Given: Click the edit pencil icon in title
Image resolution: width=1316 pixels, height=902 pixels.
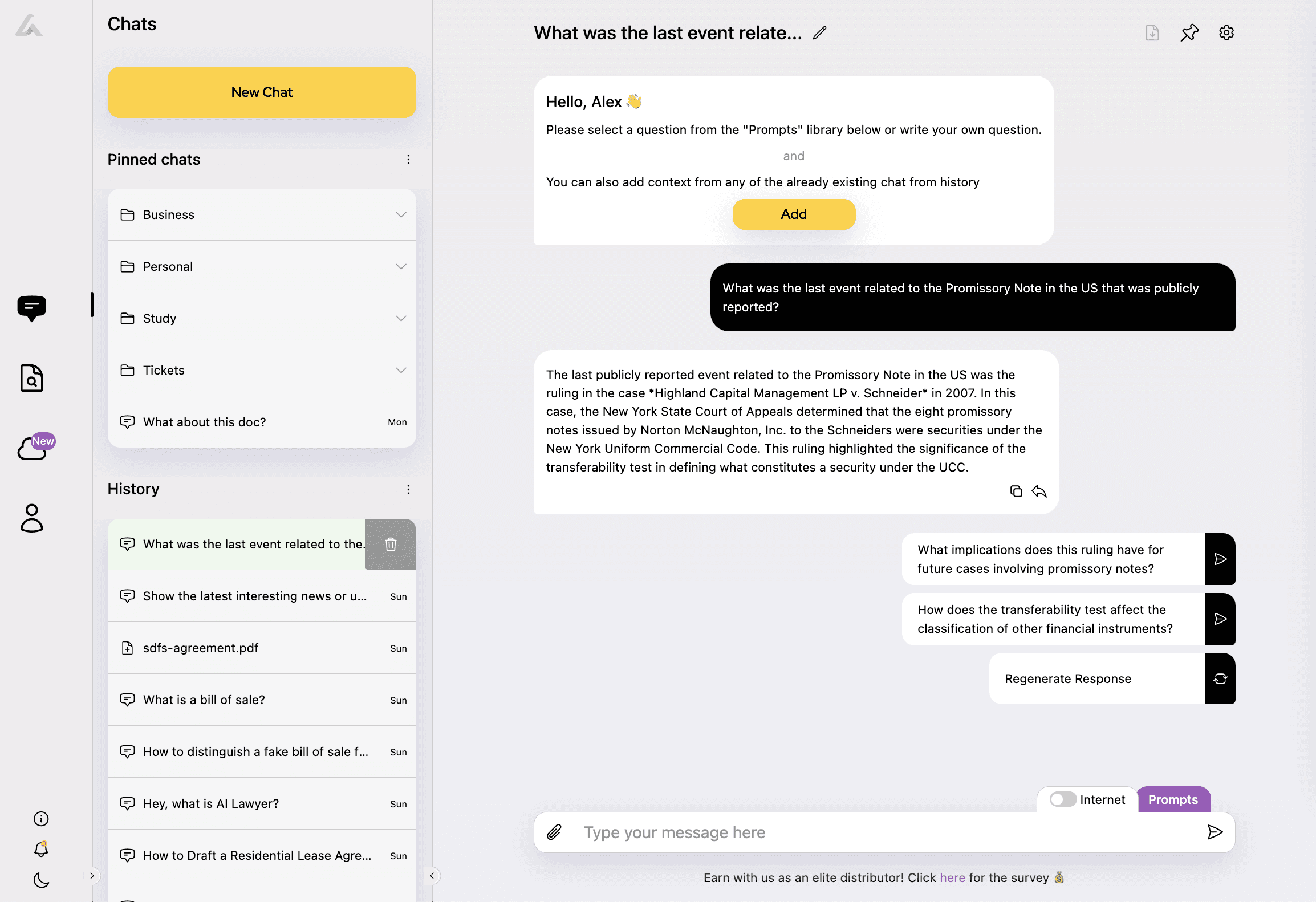Looking at the screenshot, I should [820, 33].
